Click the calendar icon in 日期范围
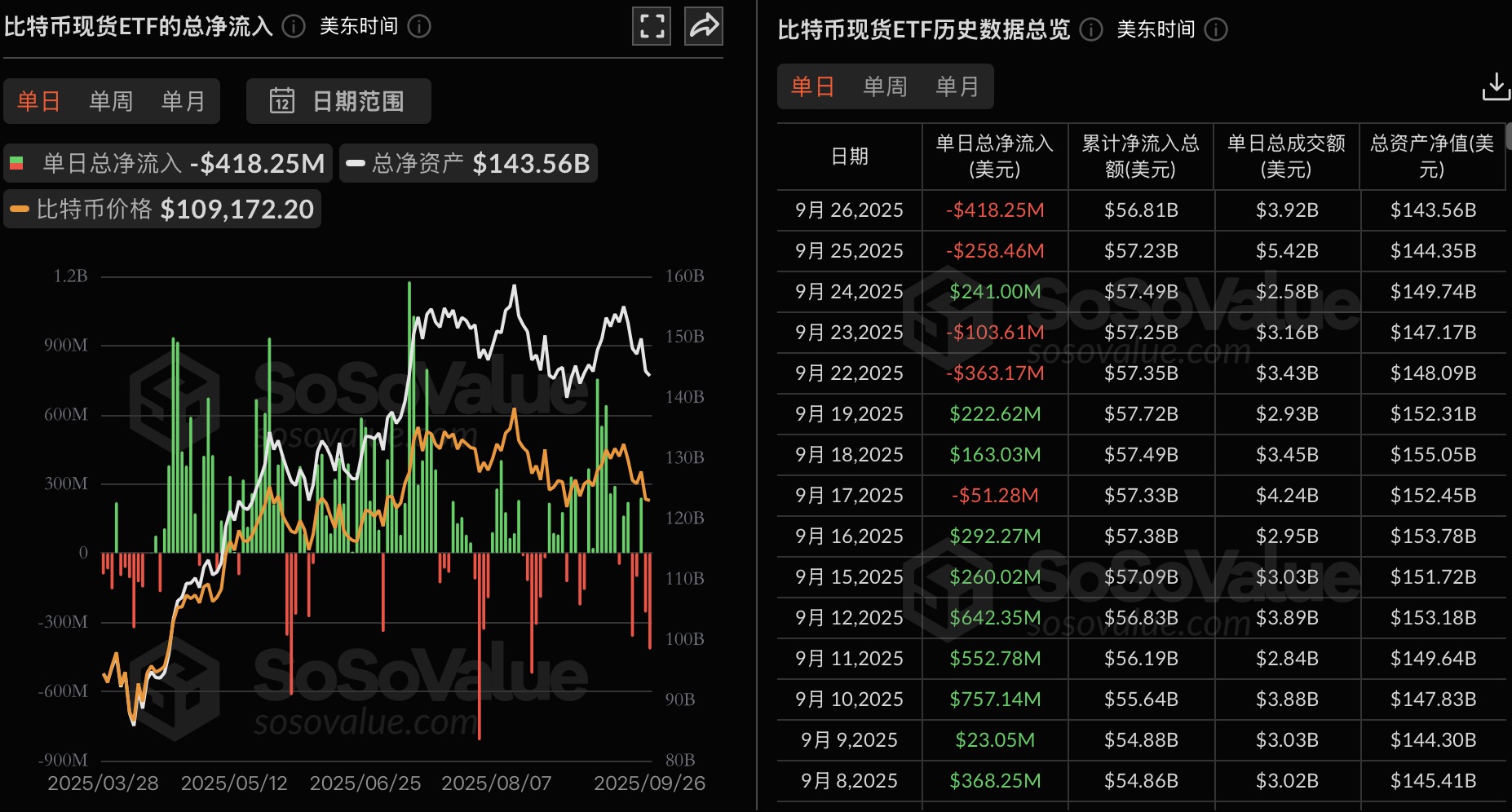 click(x=281, y=101)
